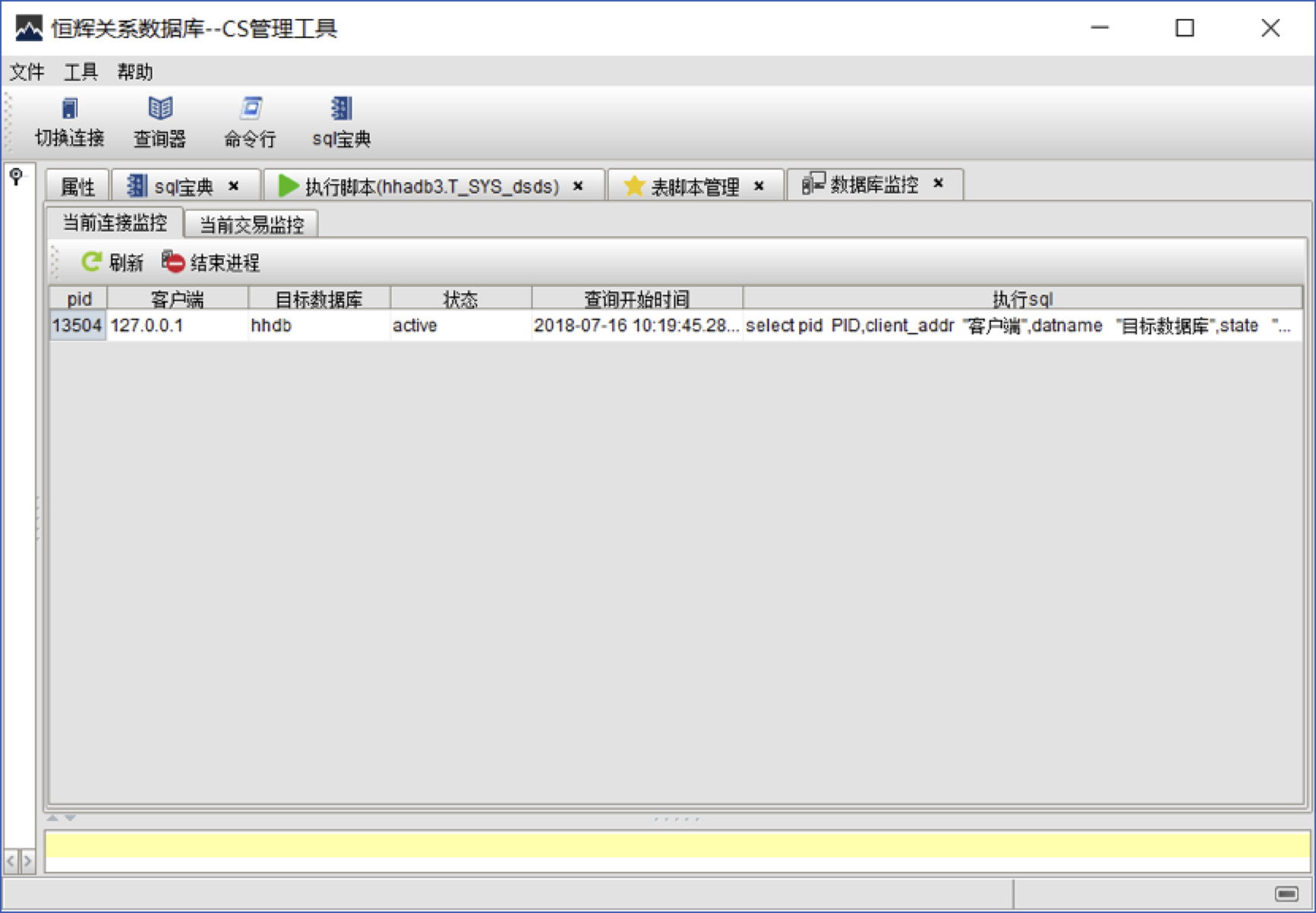Switch to the 属性 tab

(x=78, y=186)
